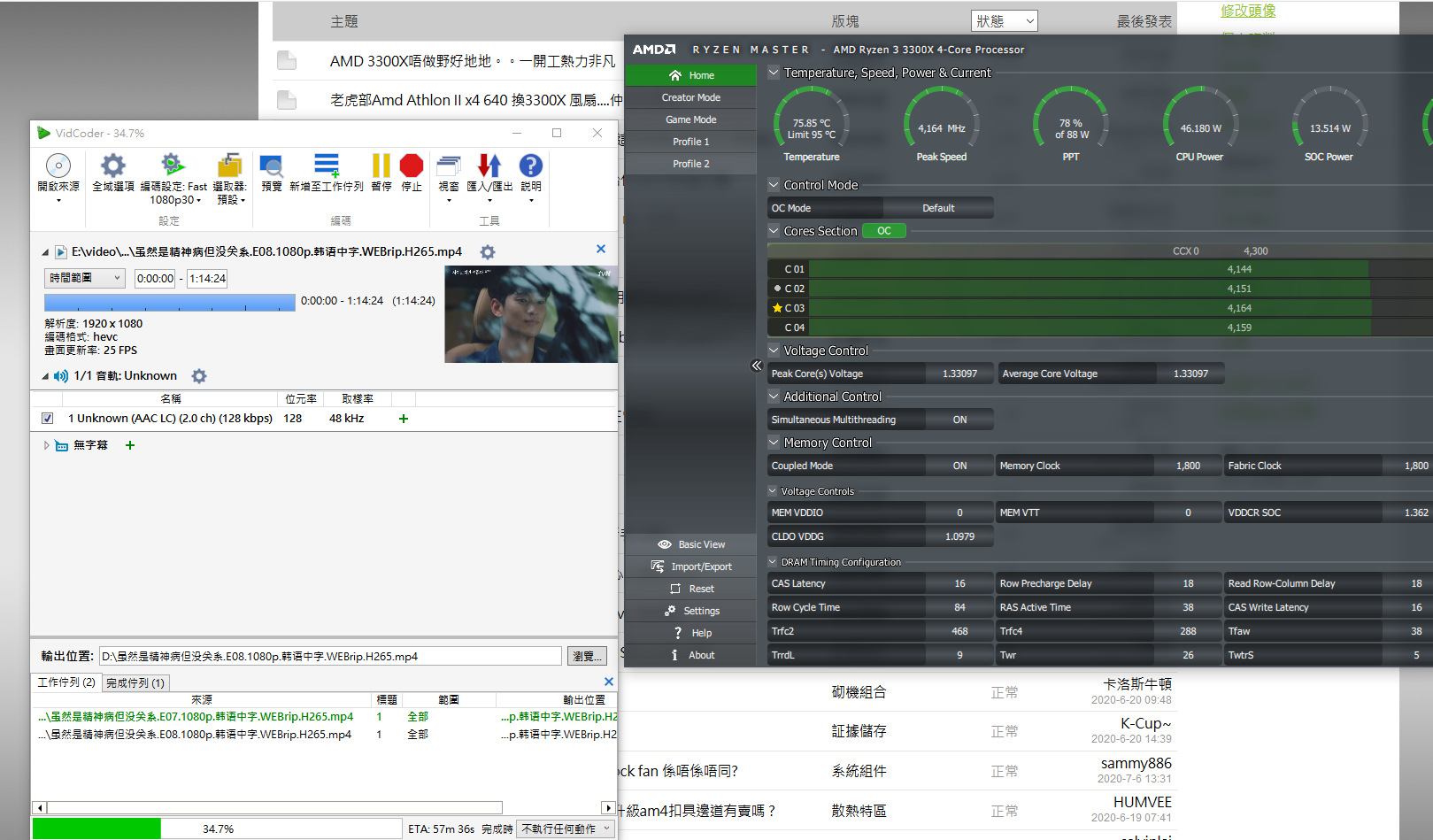
Task: Open the picker folder icon in VidCoder
Action: point(229,166)
